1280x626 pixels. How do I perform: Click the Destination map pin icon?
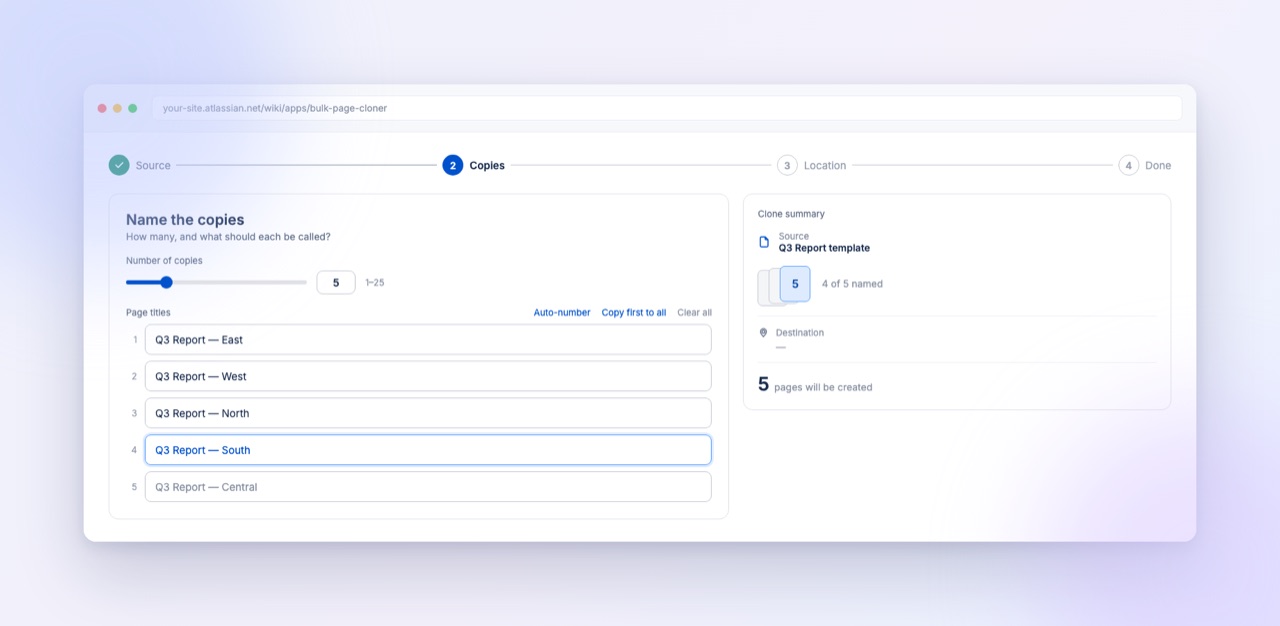pyautogui.click(x=764, y=333)
